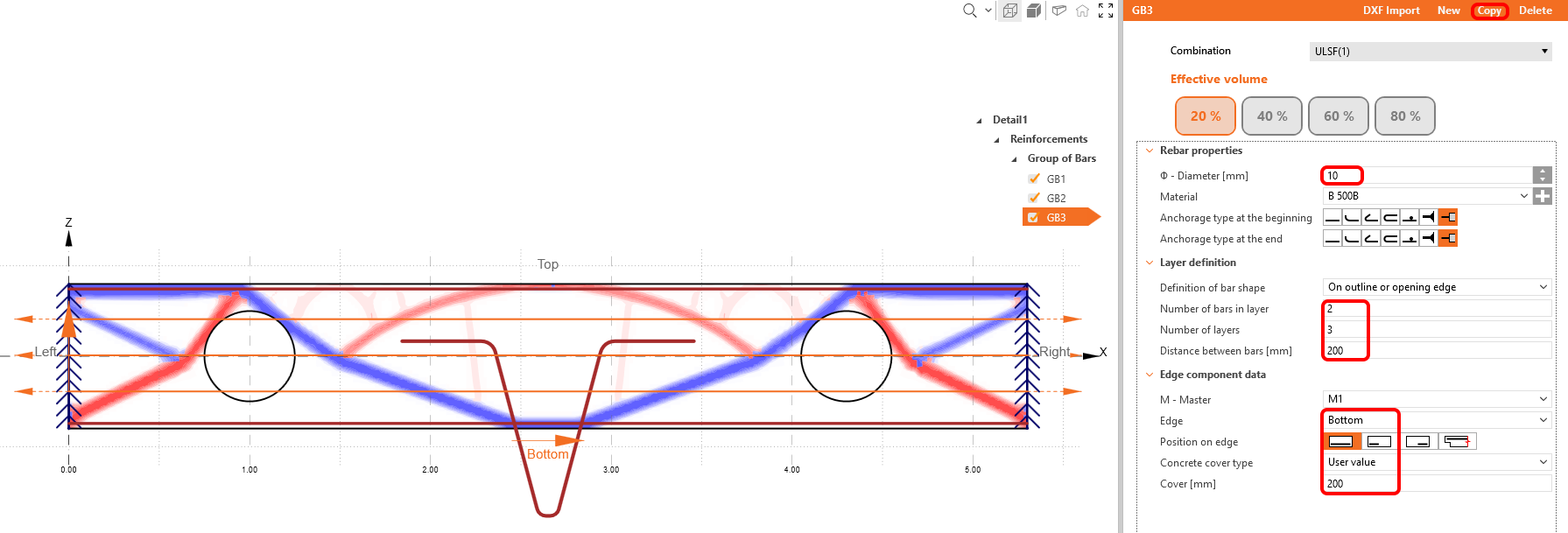Click the Distance between bars field
Screen dimensions: 1568x533
pos(1438,350)
